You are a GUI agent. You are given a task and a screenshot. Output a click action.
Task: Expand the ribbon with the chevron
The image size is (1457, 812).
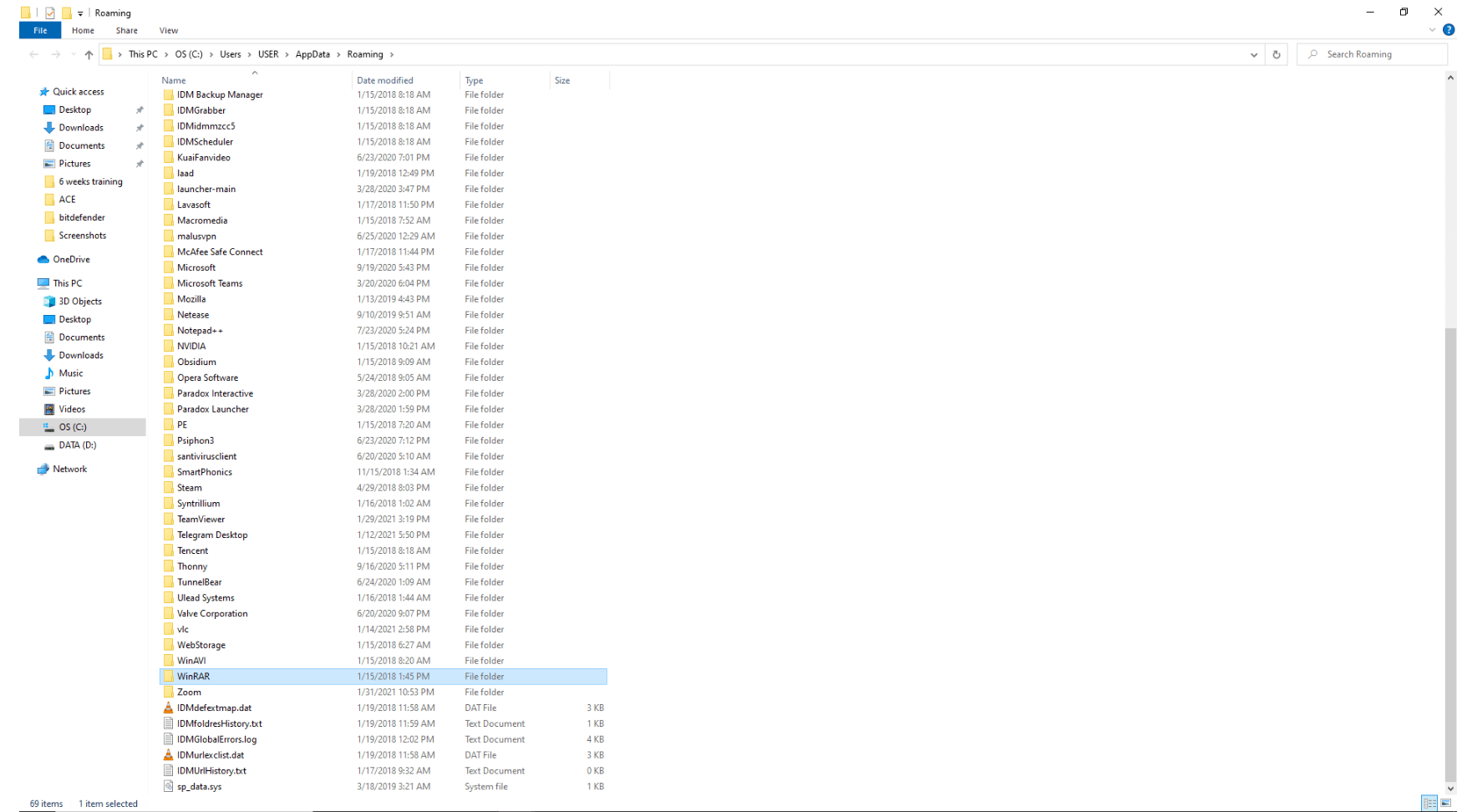point(1433,30)
